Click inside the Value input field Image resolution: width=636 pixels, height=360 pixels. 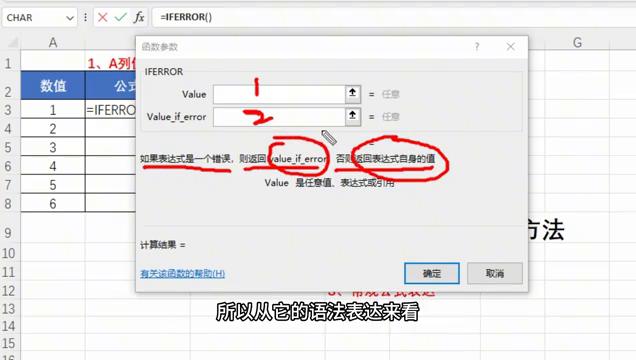point(279,94)
